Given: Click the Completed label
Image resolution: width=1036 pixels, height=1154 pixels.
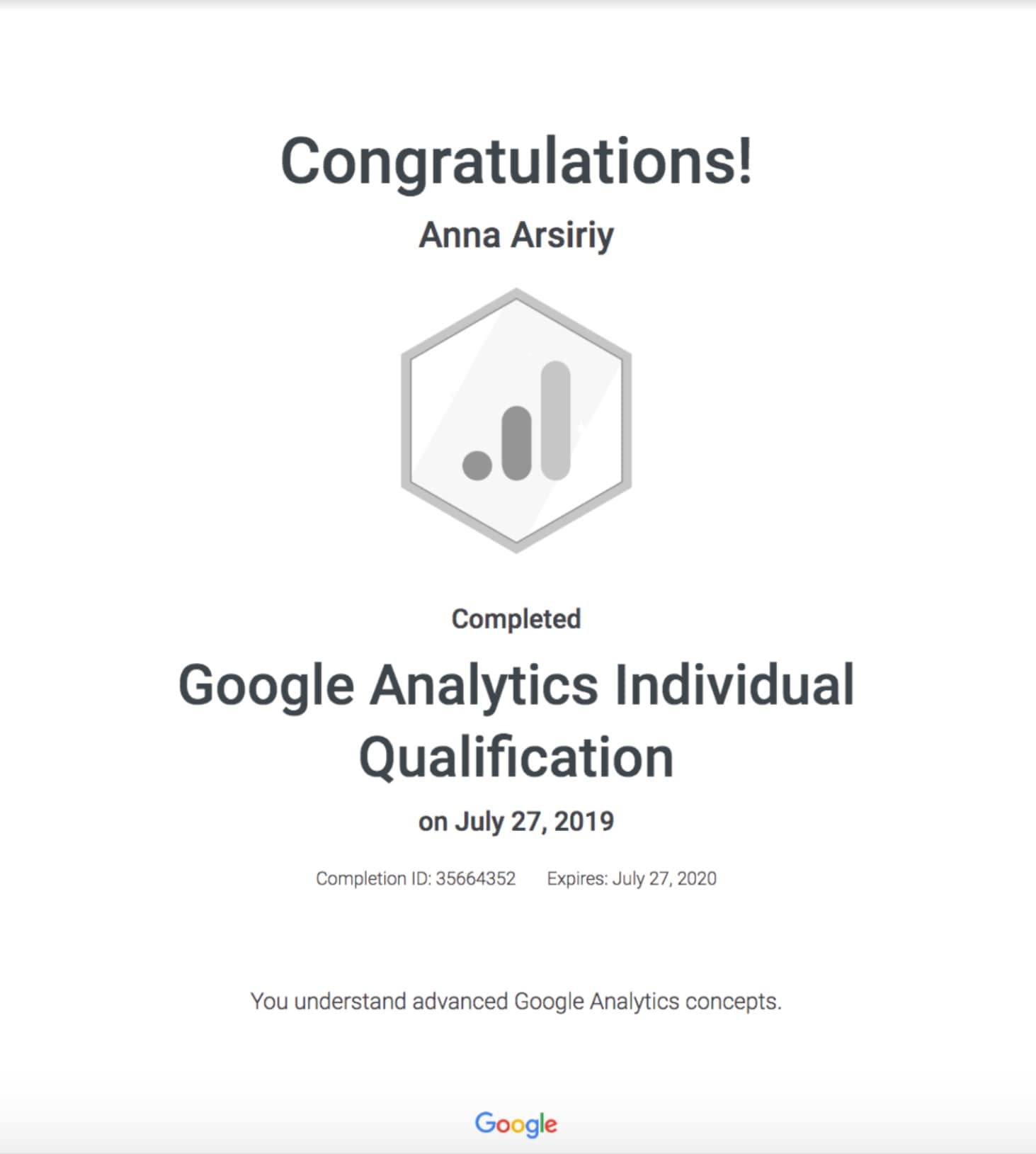Looking at the screenshot, I should click(x=516, y=618).
